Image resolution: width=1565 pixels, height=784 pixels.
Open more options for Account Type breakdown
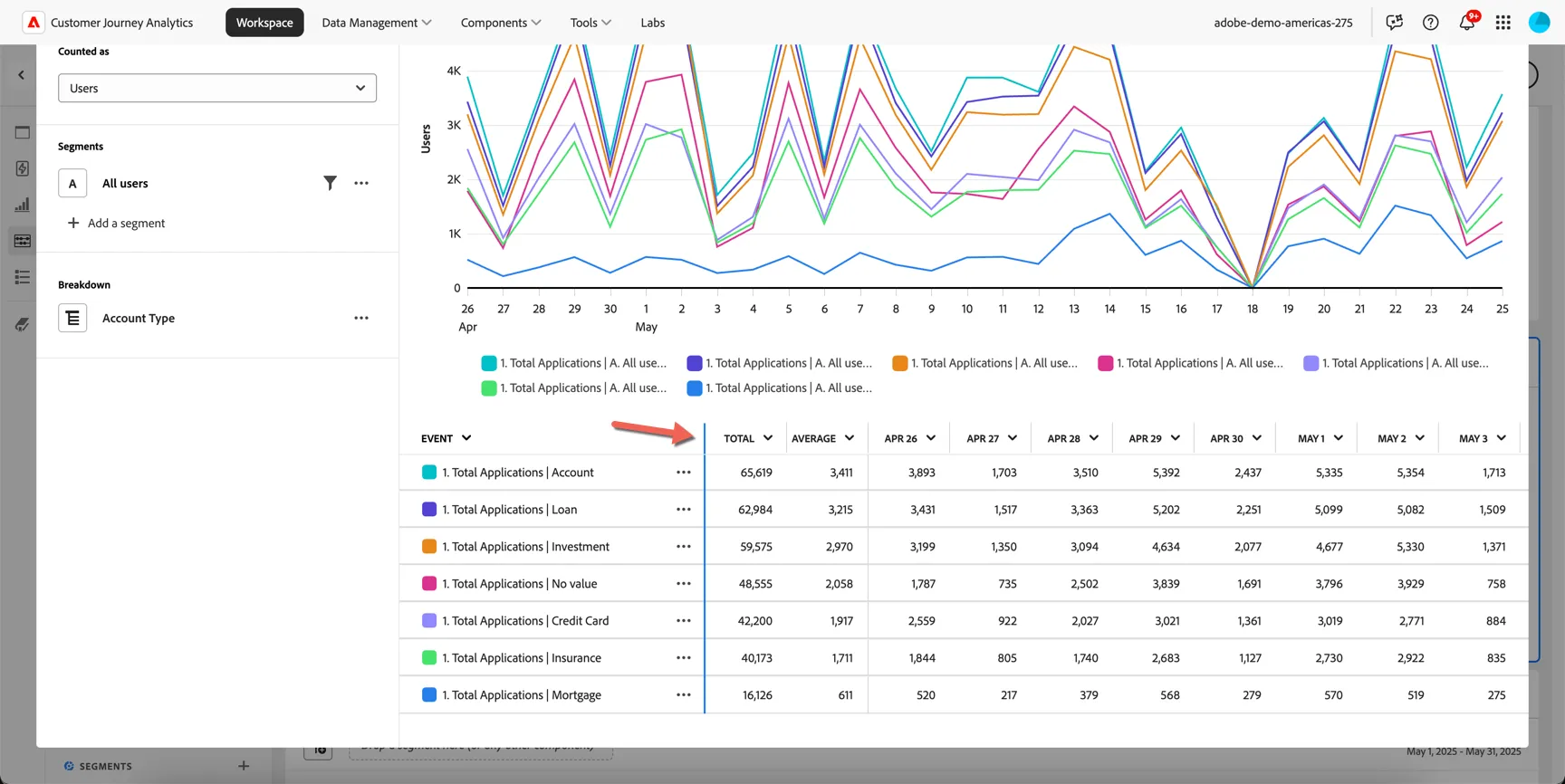(361, 318)
